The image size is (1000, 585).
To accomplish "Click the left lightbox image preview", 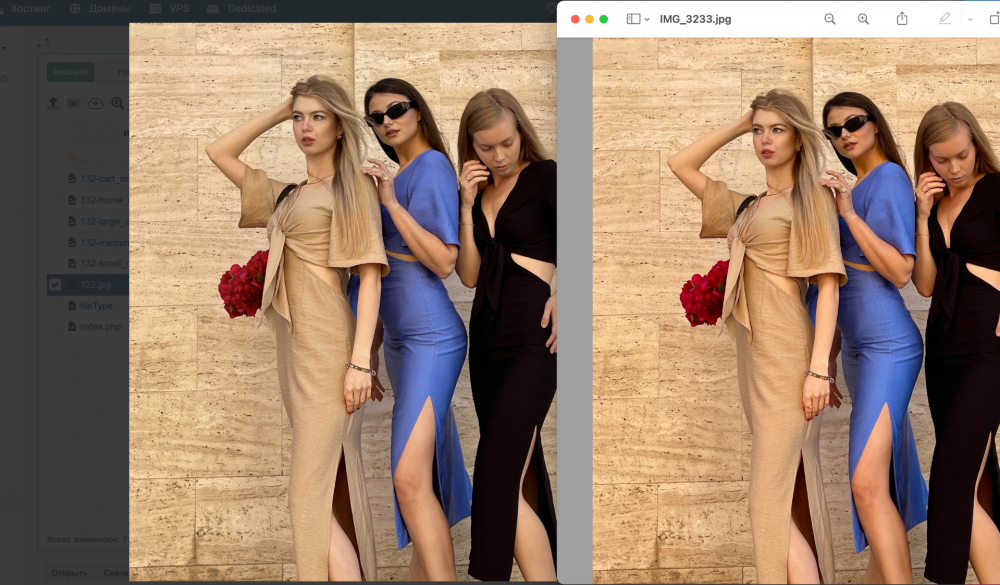I will 342,302.
